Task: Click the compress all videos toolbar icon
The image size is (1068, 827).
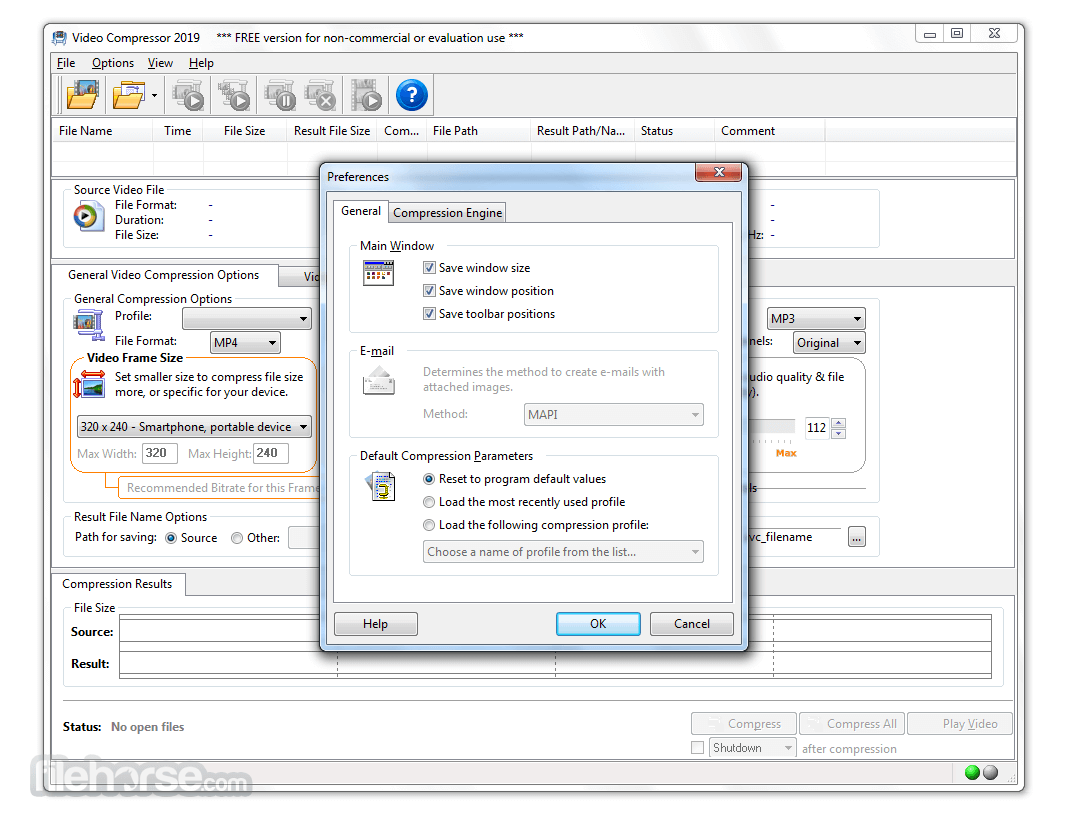Action: point(234,95)
